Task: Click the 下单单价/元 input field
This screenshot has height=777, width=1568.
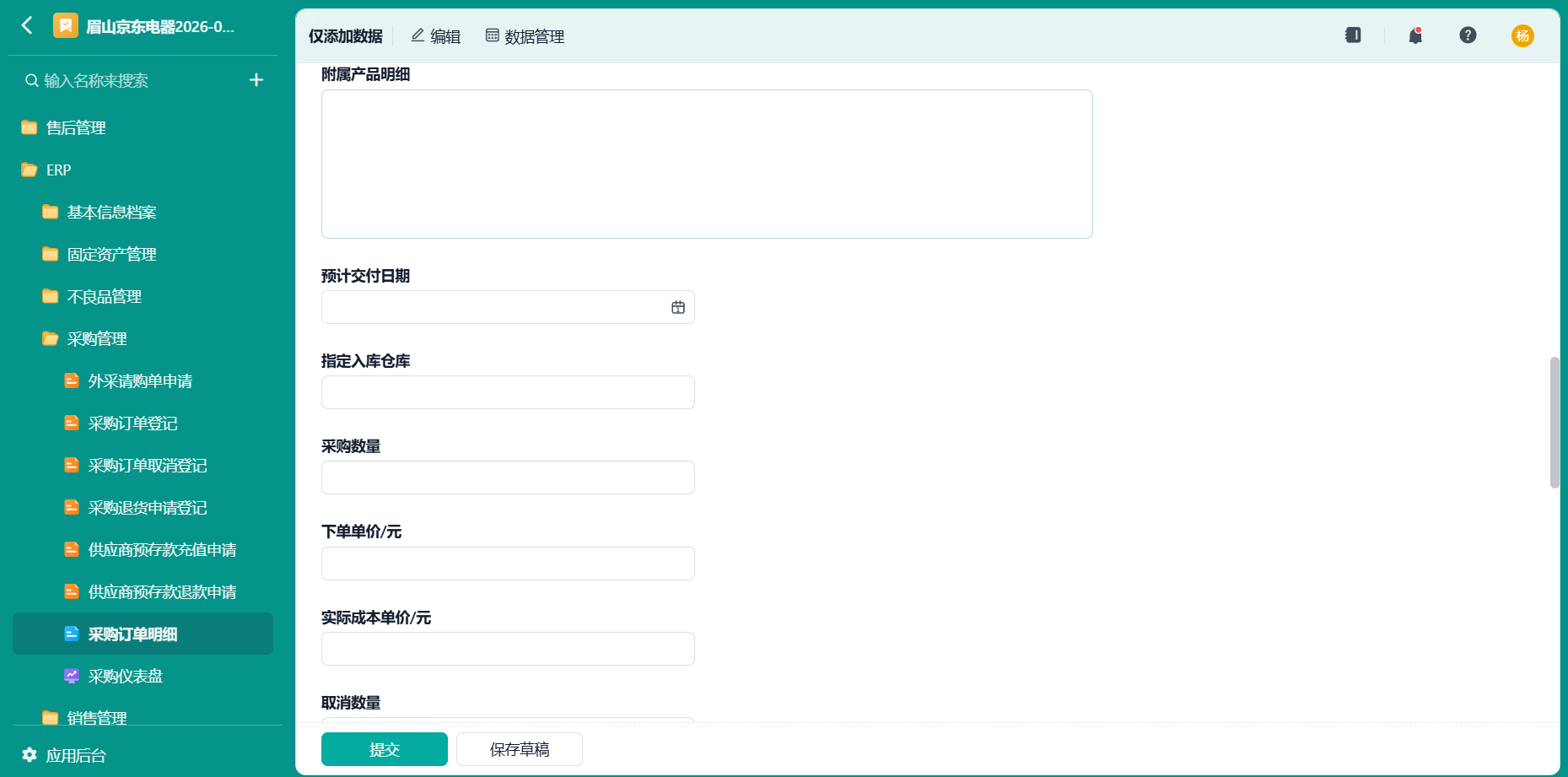Action: tap(508, 564)
